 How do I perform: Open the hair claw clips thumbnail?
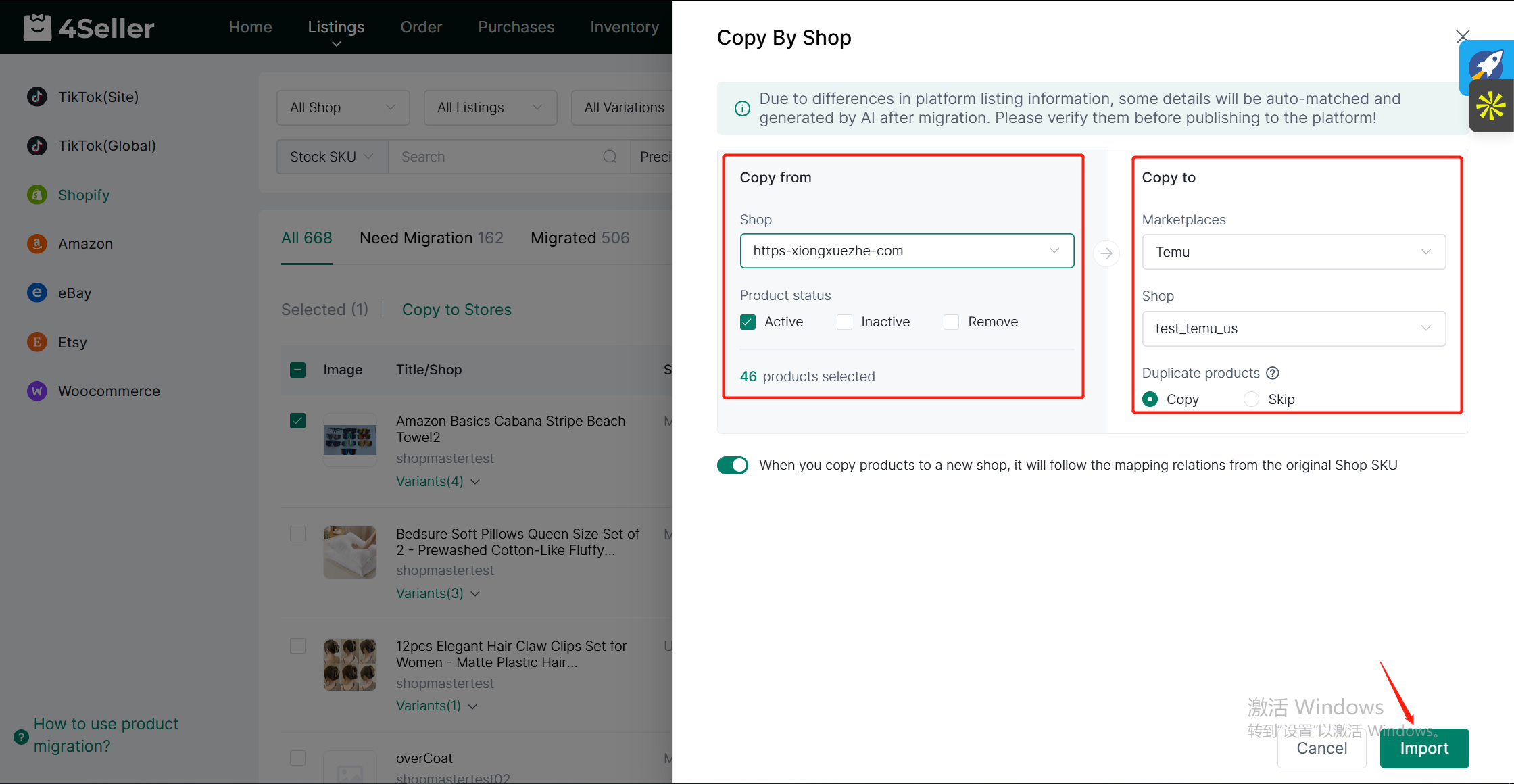(x=350, y=664)
